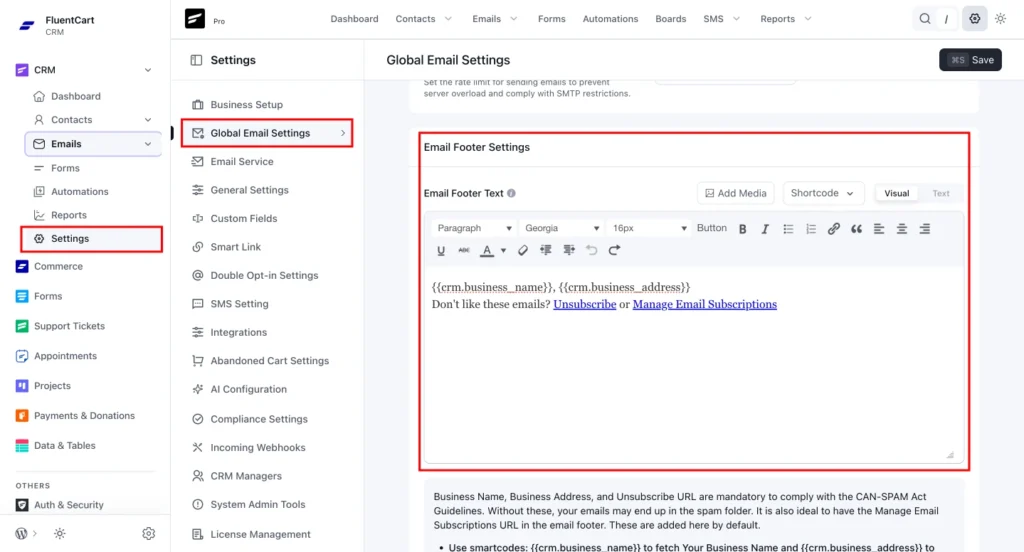
Task: Open the Shortcode dropdown
Action: coord(822,193)
